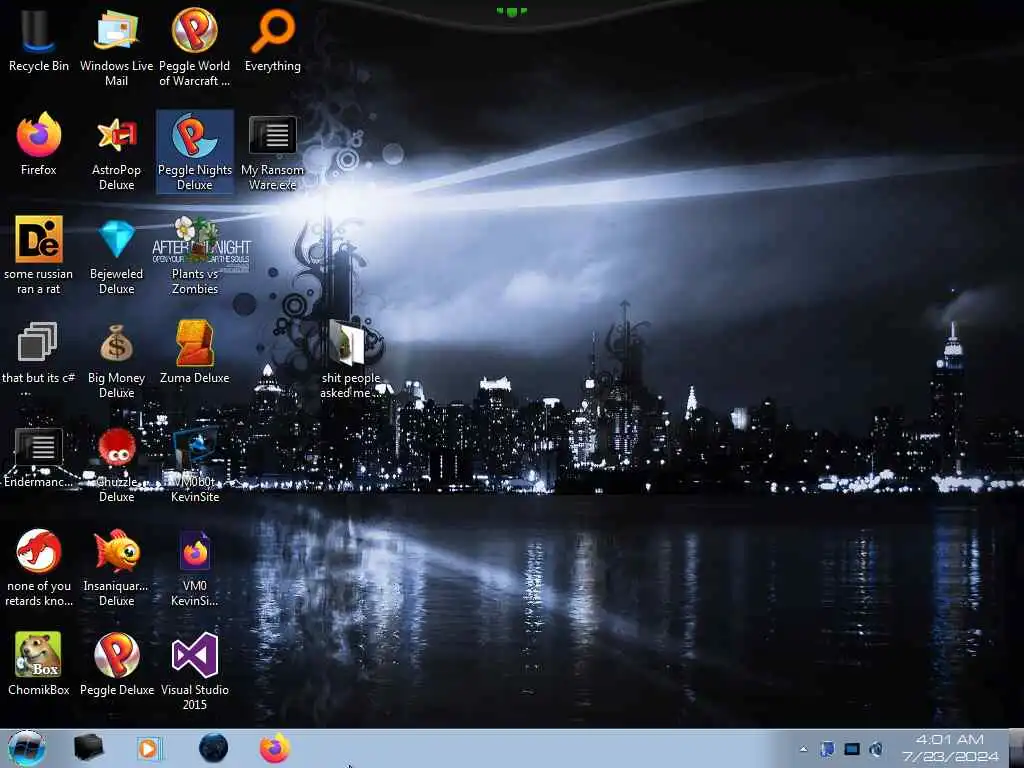Open the Bejeweled Deluxe shortcut

point(116,256)
